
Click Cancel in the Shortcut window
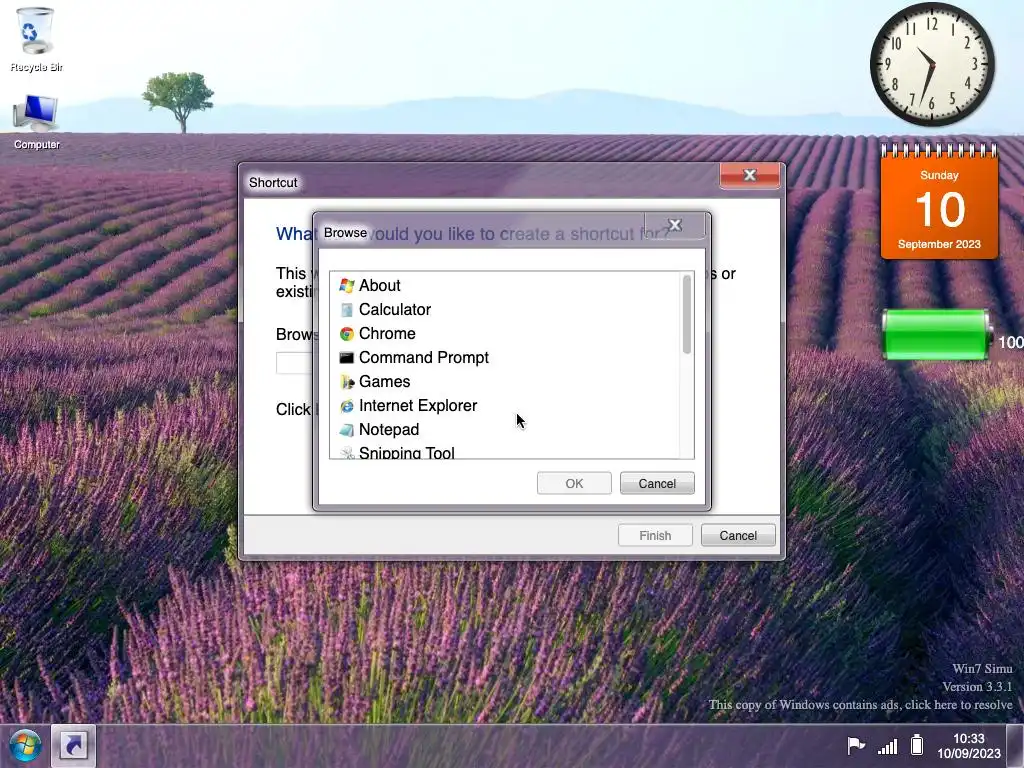point(738,536)
